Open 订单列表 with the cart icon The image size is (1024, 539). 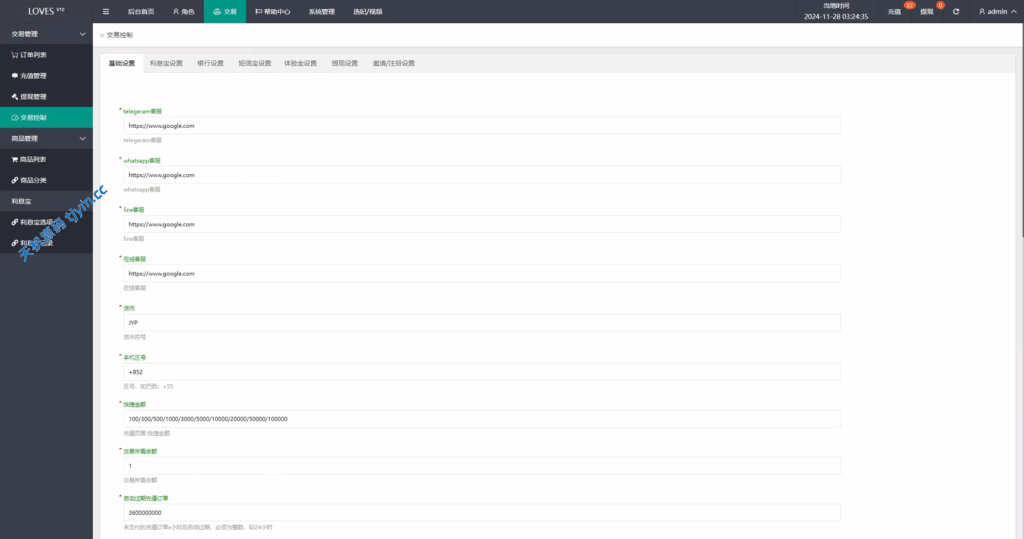pyautogui.click(x=28, y=55)
